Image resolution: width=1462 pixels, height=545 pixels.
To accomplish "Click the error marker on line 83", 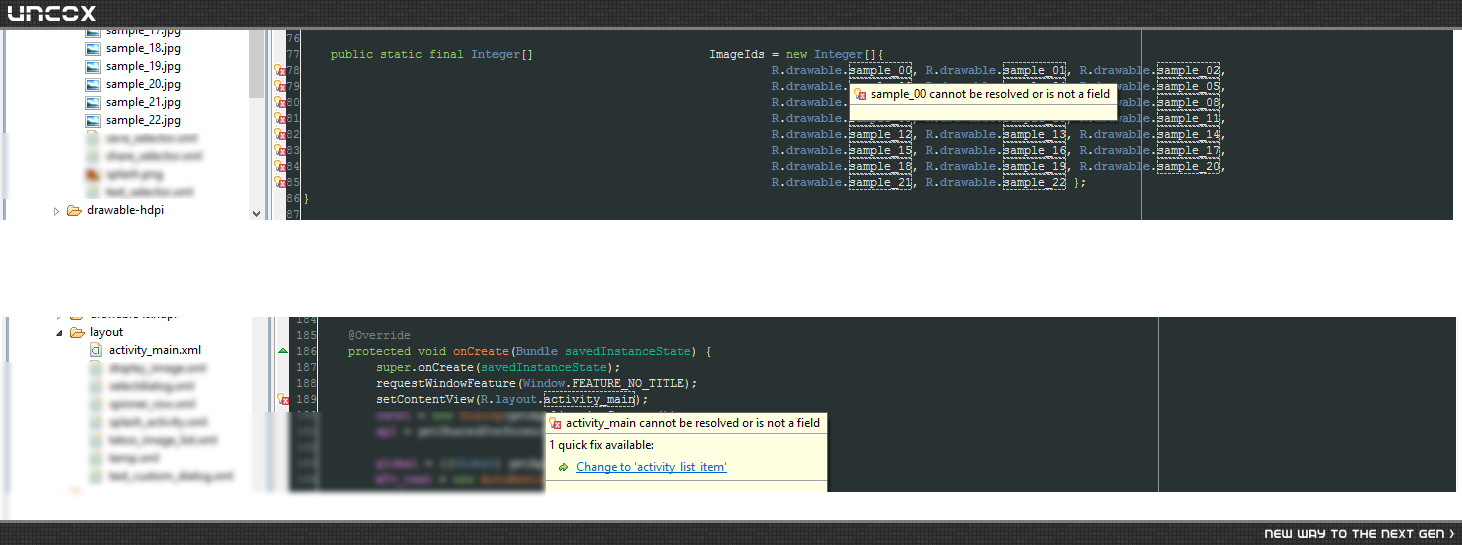I will 281,151.
